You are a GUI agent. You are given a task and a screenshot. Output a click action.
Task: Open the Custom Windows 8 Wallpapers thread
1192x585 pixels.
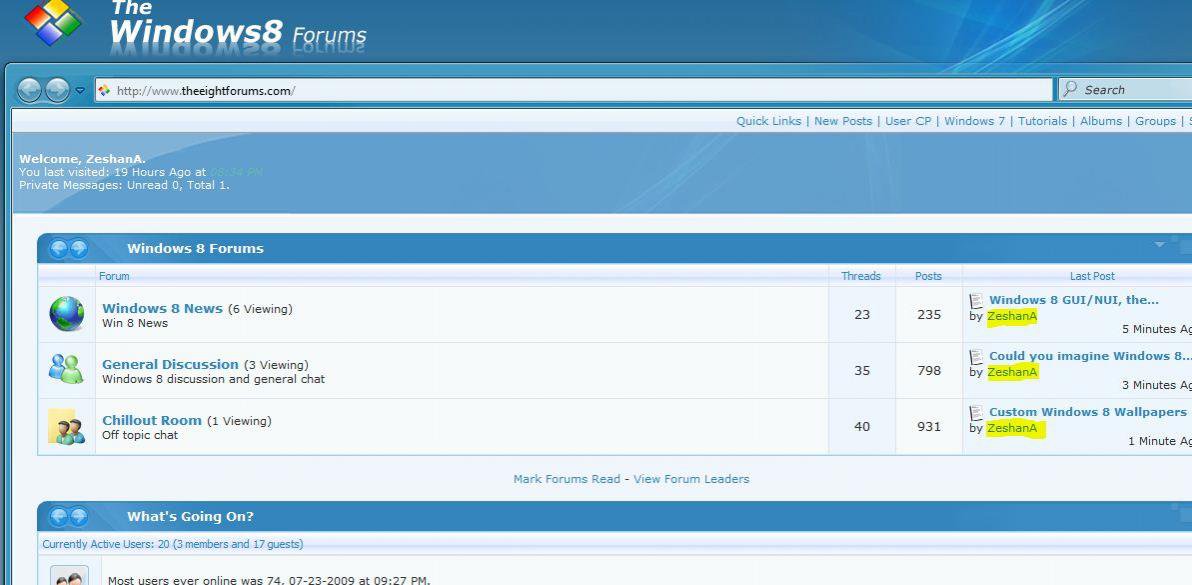(x=1088, y=412)
